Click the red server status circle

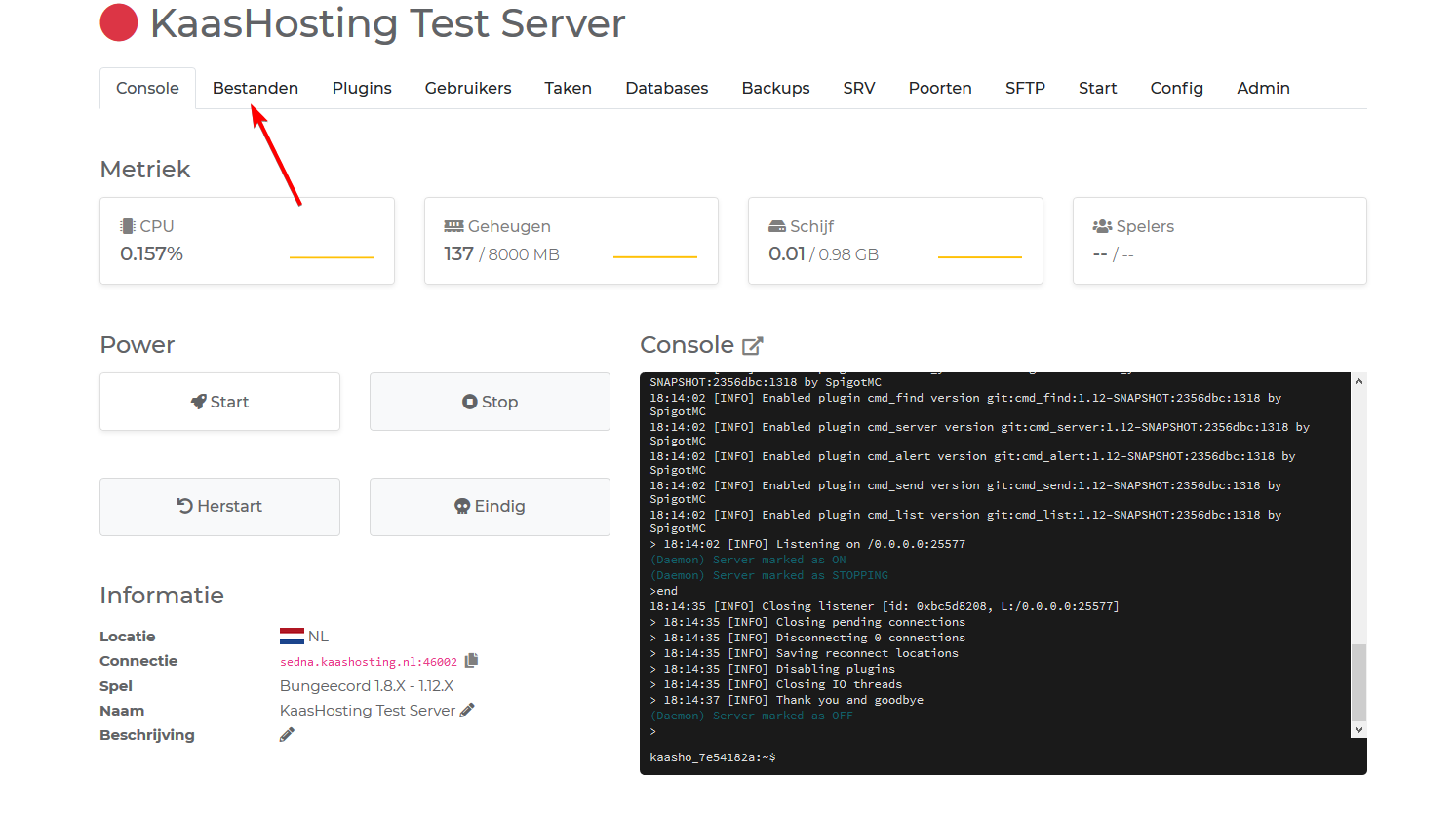[x=119, y=22]
